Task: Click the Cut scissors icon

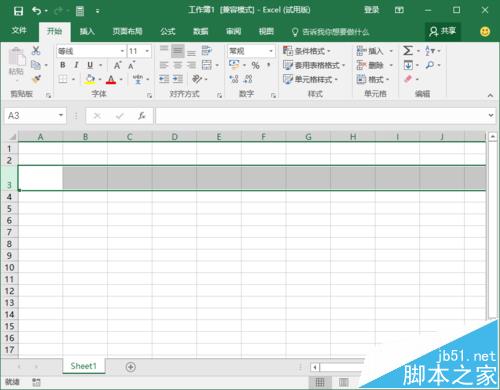Action: [x=36, y=51]
